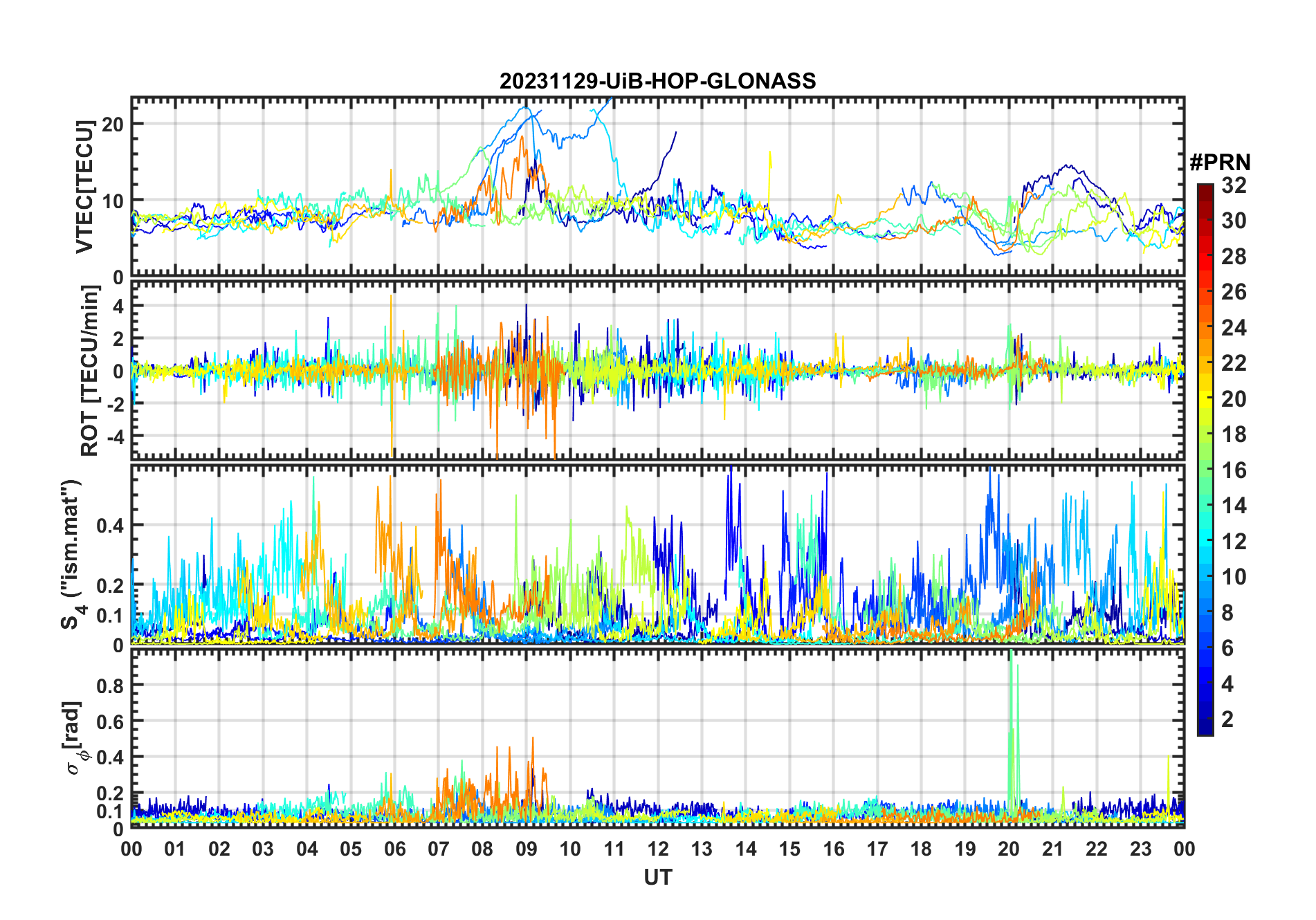Select the ROT [TECU/min] y-axis label

click(90, 371)
